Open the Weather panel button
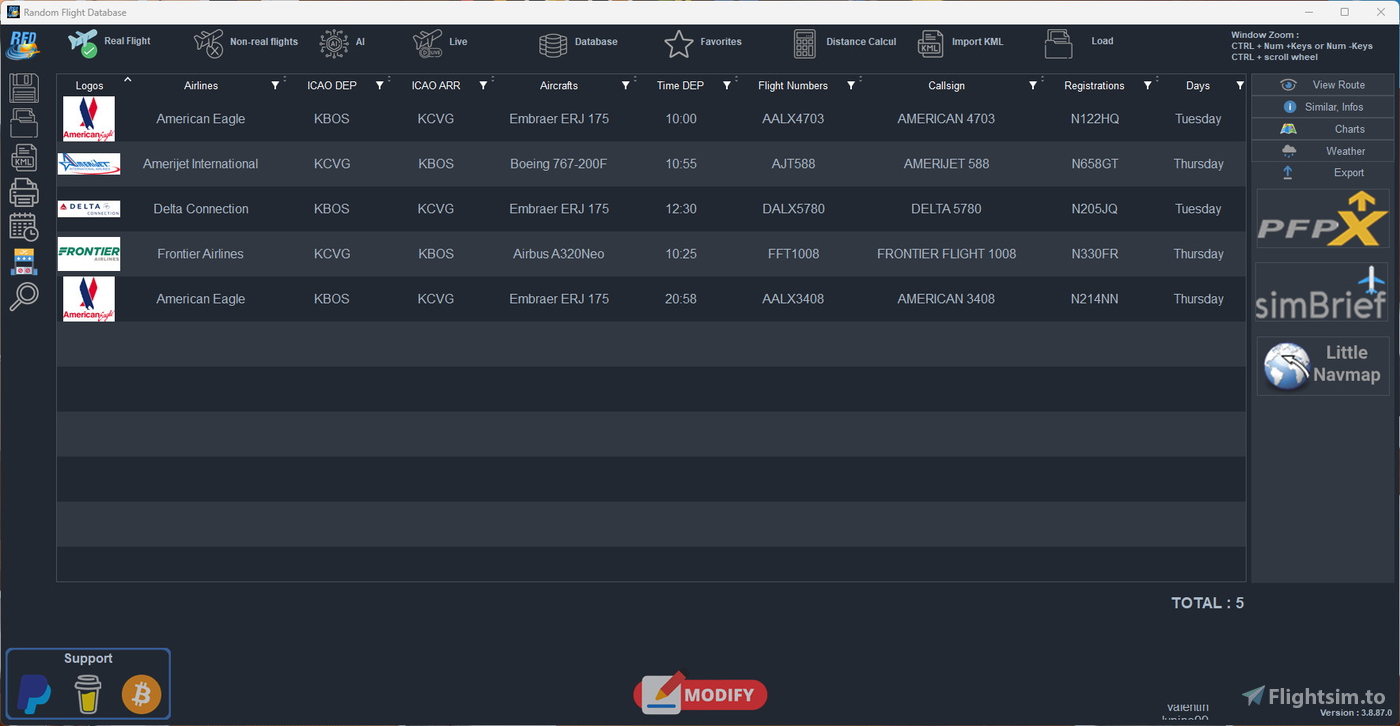The width and height of the screenshot is (1400, 726). pyautogui.click(x=1322, y=150)
